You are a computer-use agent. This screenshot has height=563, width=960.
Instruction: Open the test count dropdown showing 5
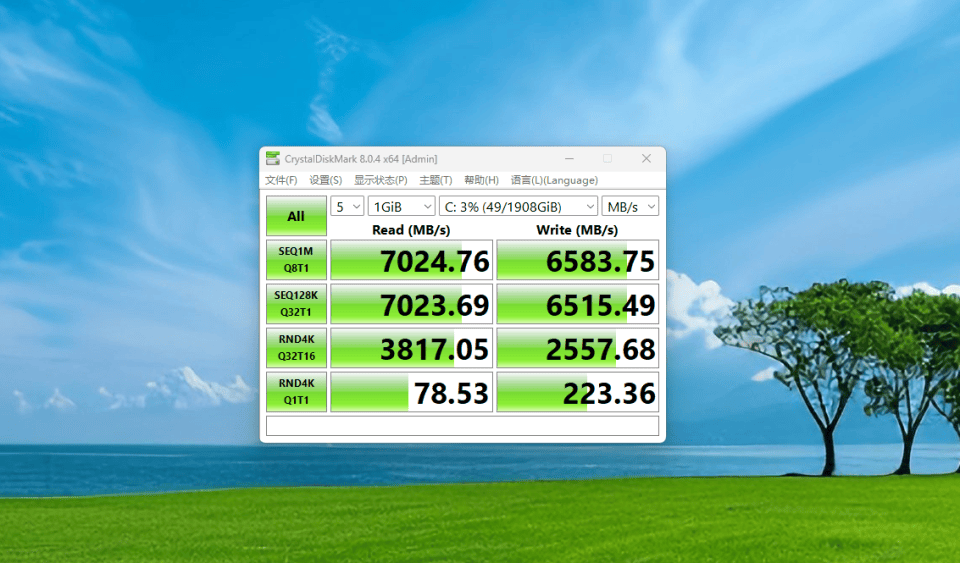347,207
